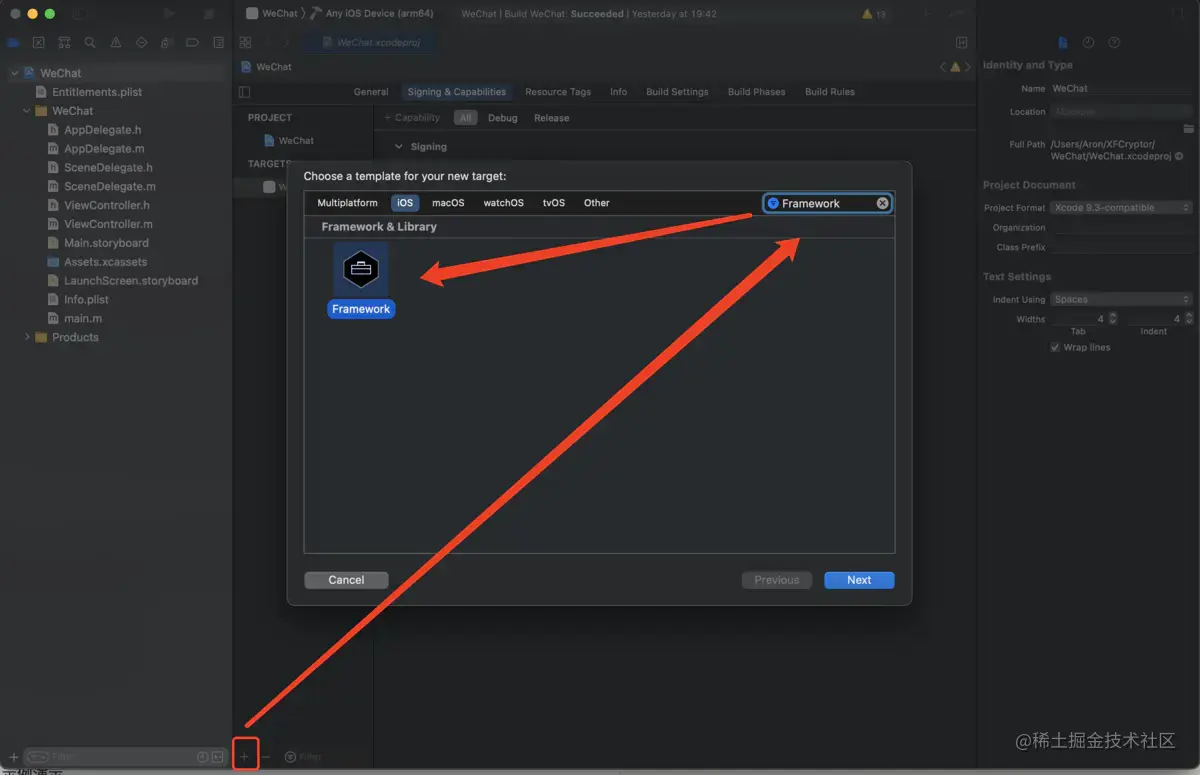The image size is (1200, 775).
Task: Open the Report navigator icon
Action: pyautogui.click(x=218, y=43)
